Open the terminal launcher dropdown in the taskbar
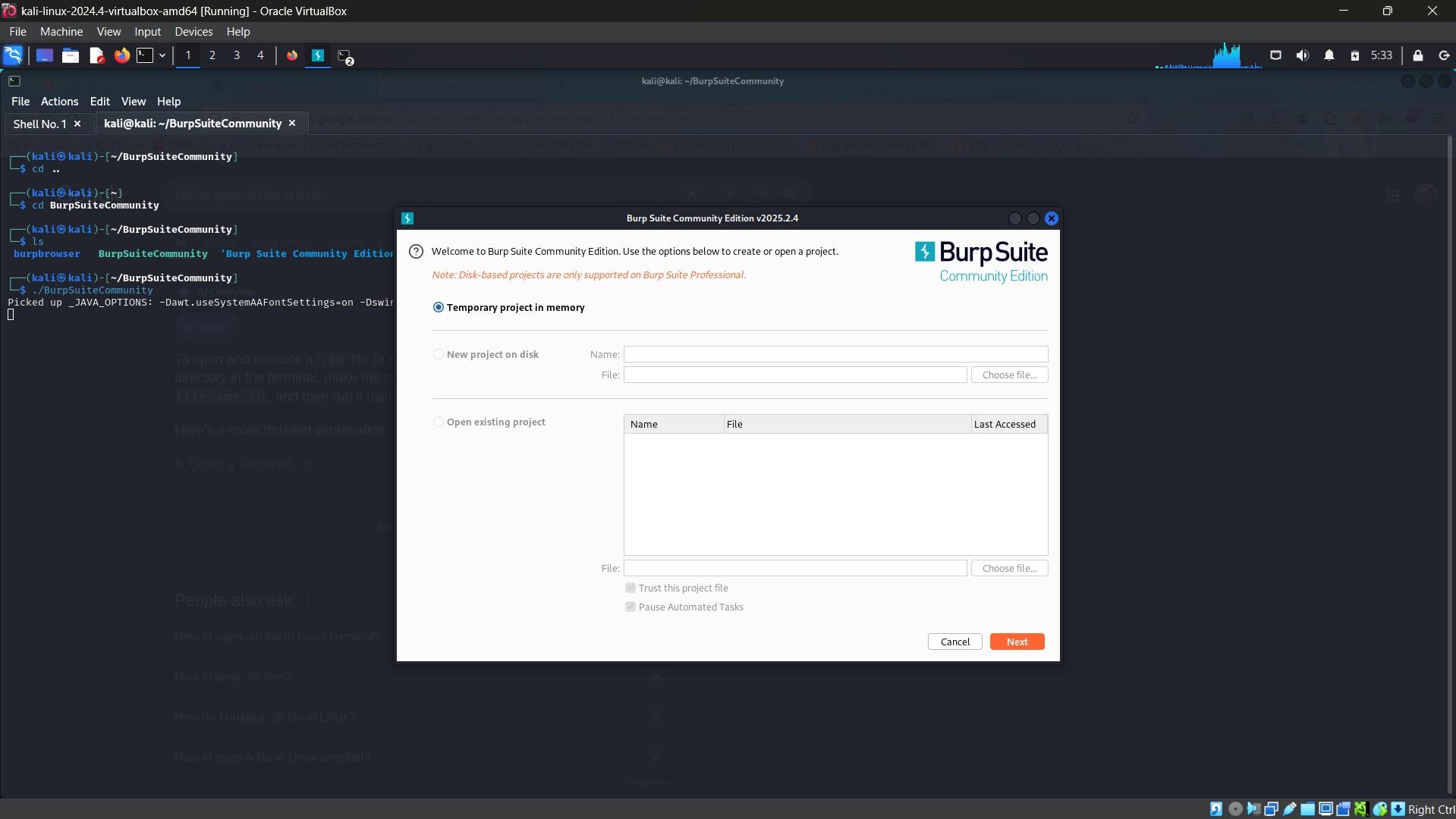Image resolution: width=1456 pixels, height=819 pixels. click(162, 55)
